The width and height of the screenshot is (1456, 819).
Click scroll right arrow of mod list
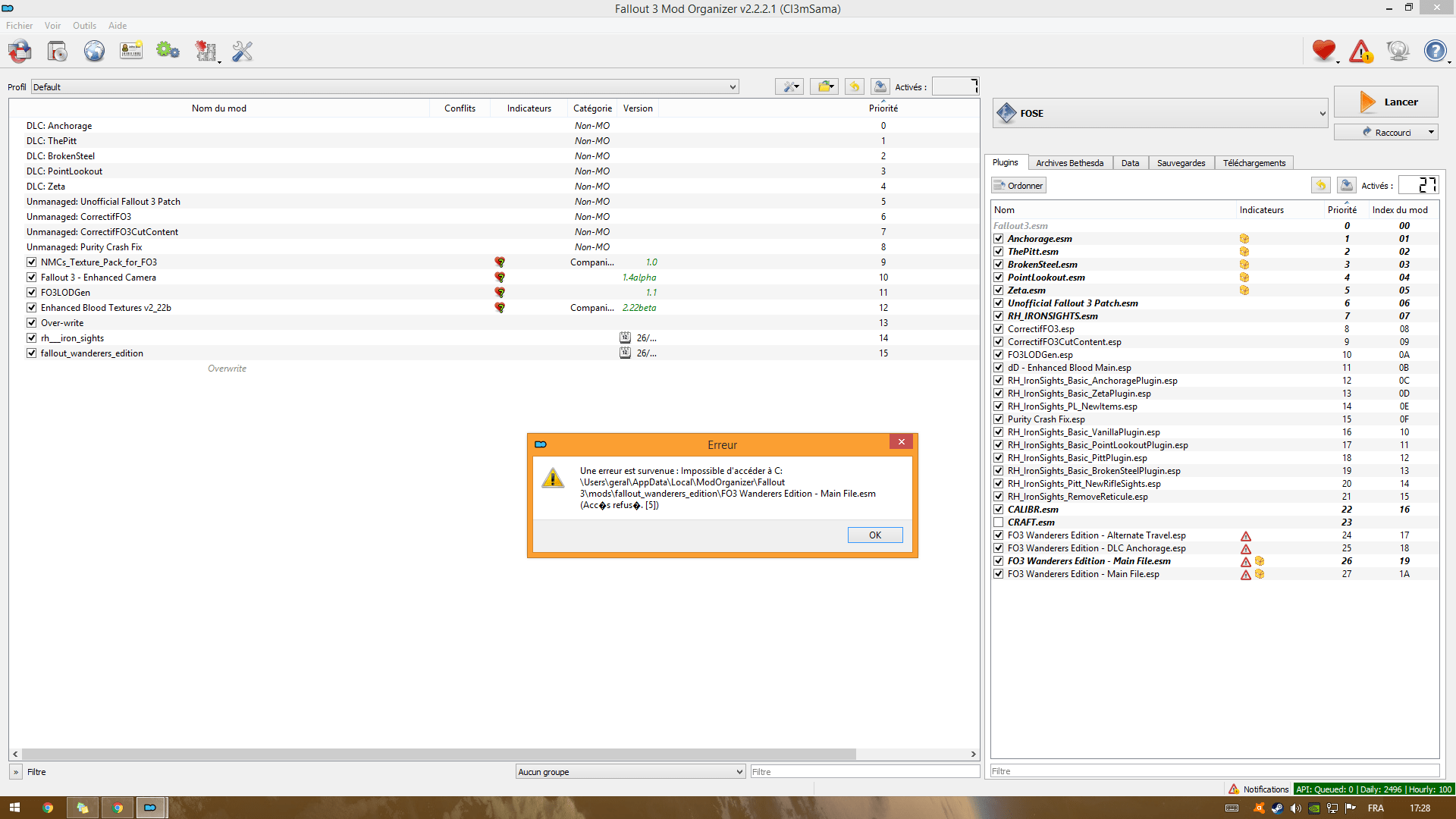click(973, 755)
